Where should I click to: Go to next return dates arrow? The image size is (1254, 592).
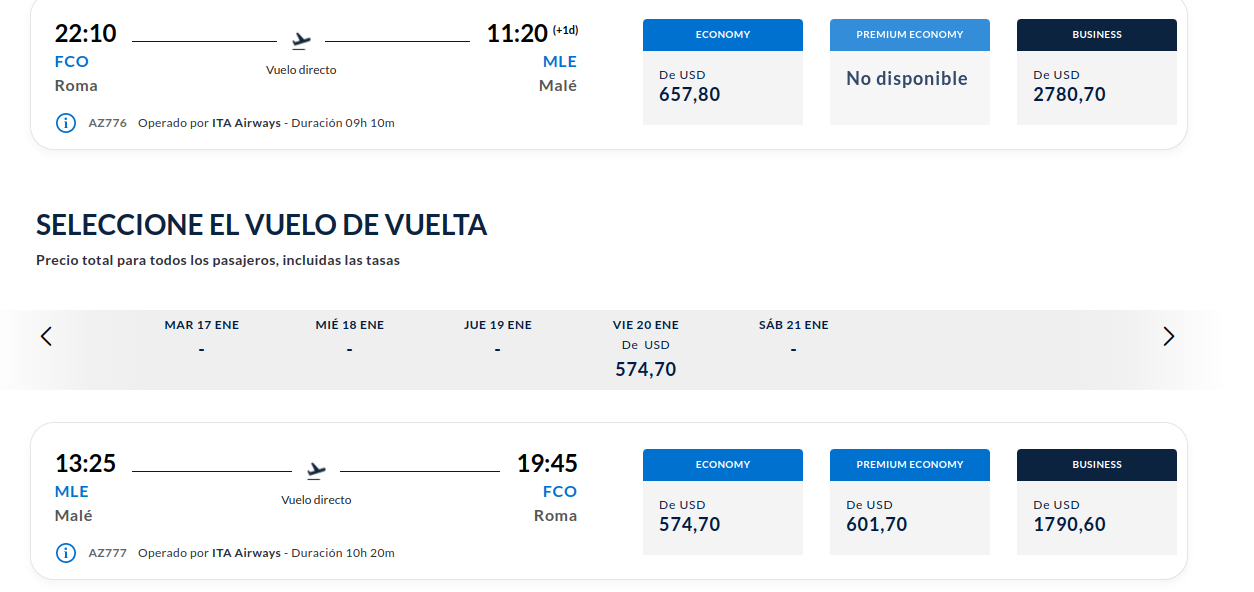pos(1169,336)
